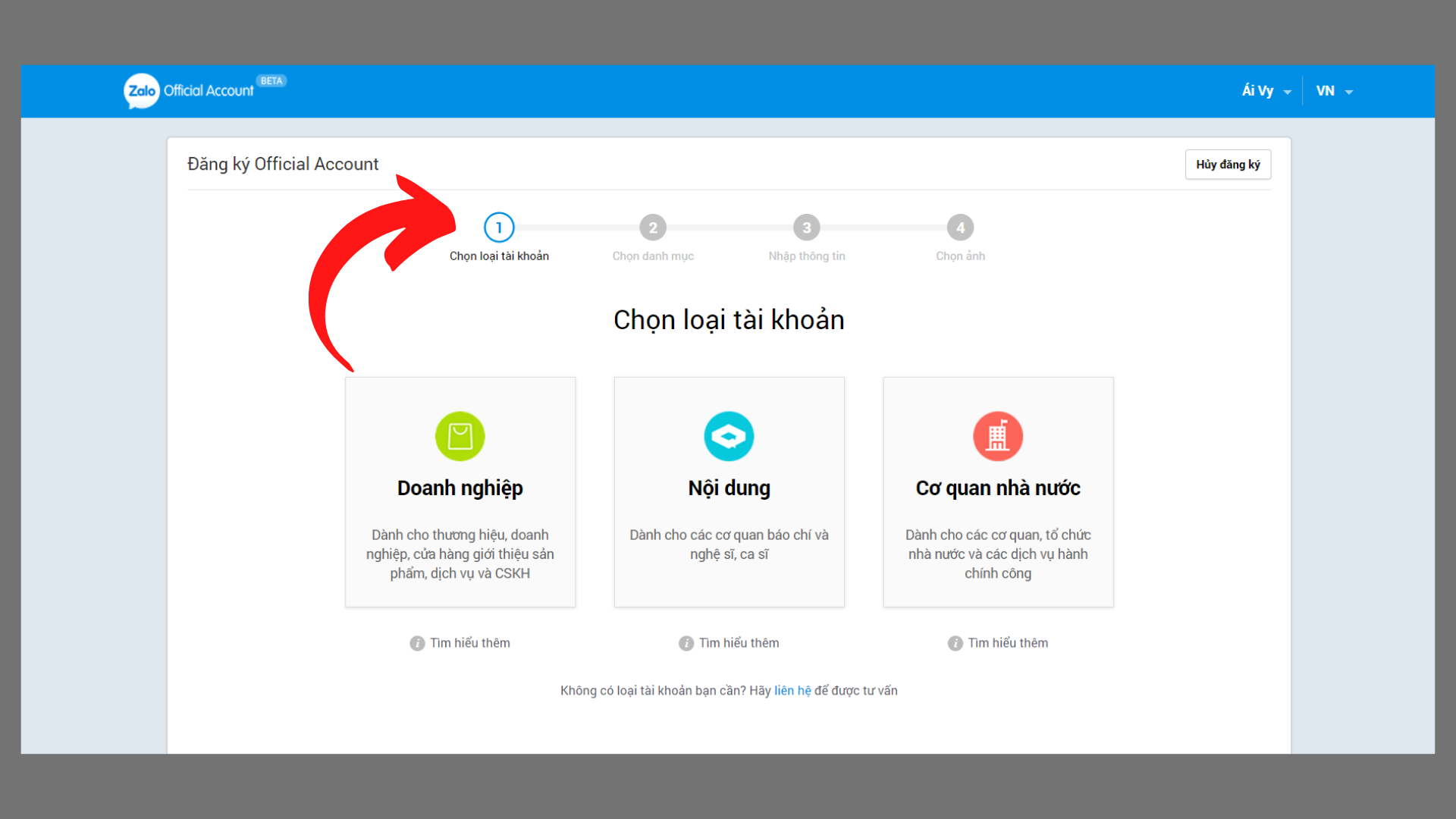Select the Doanh nghiệp card option
This screenshot has width=1456, height=819.
[460, 490]
